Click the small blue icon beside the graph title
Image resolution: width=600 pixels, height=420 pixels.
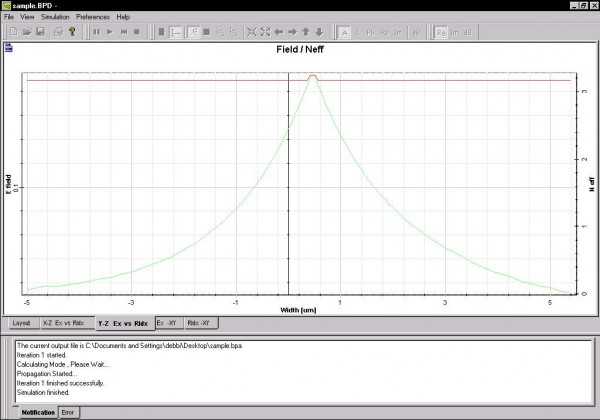pos(9,47)
